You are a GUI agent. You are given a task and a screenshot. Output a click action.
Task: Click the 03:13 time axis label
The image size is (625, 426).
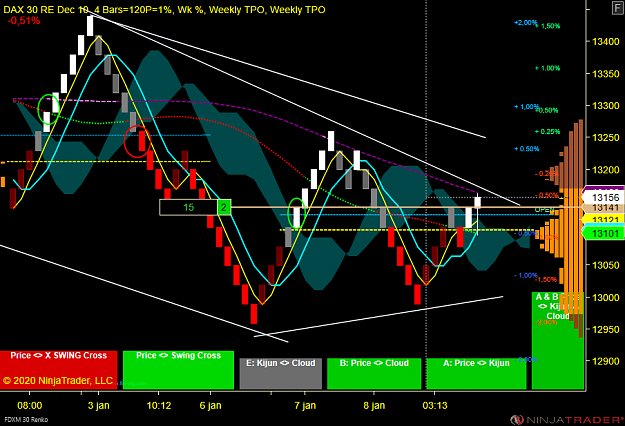[435, 406]
